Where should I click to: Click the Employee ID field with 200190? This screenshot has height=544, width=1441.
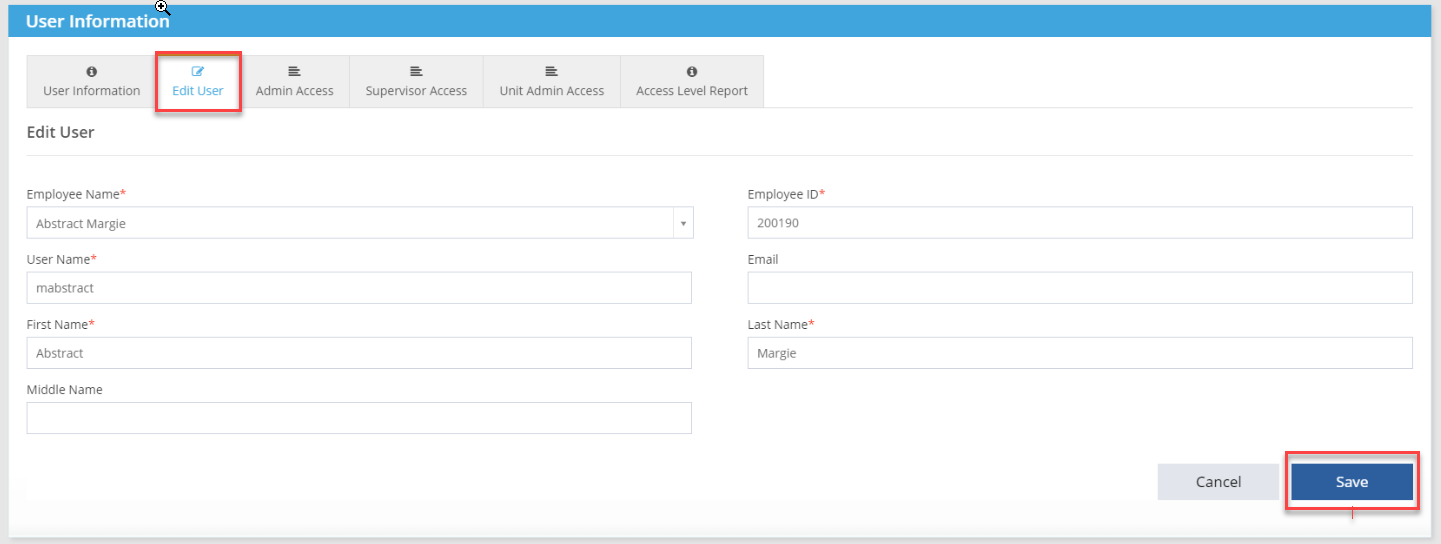click(x=1080, y=224)
